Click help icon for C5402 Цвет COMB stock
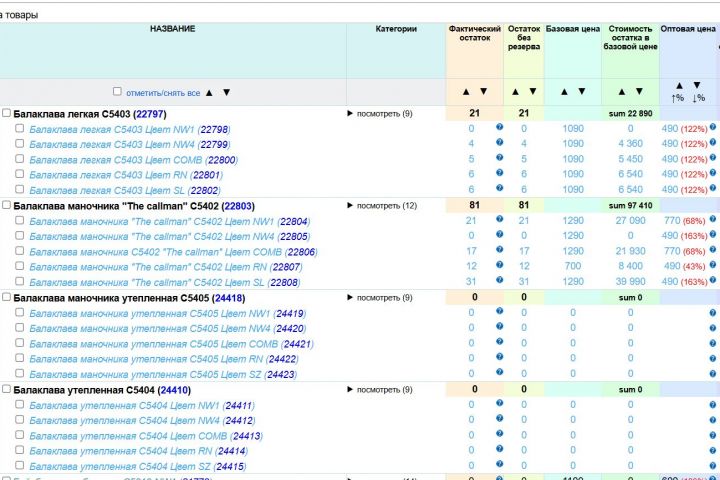This screenshot has height=480, width=720. pyautogui.click(x=499, y=251)
